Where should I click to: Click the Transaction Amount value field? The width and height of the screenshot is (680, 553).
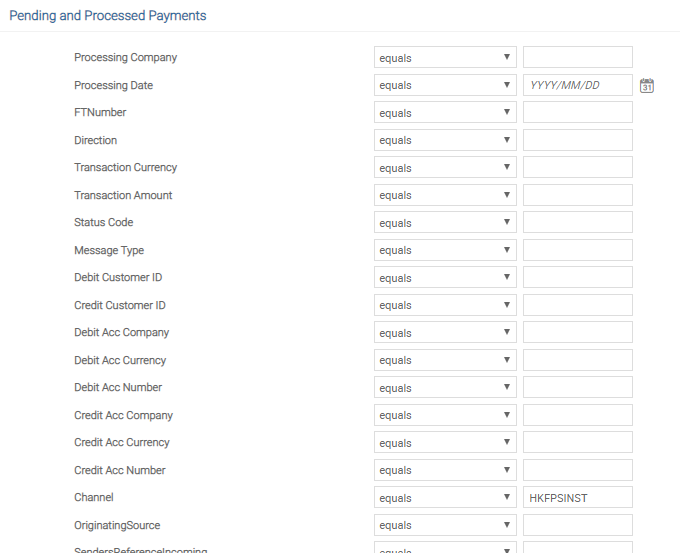tap(577, 195)
